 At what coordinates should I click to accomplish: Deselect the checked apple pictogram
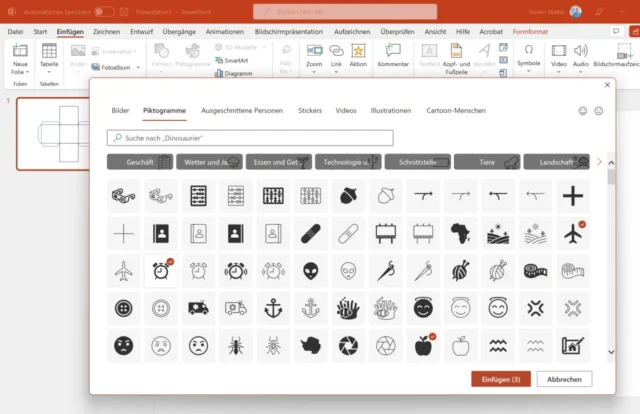(423, 346)
